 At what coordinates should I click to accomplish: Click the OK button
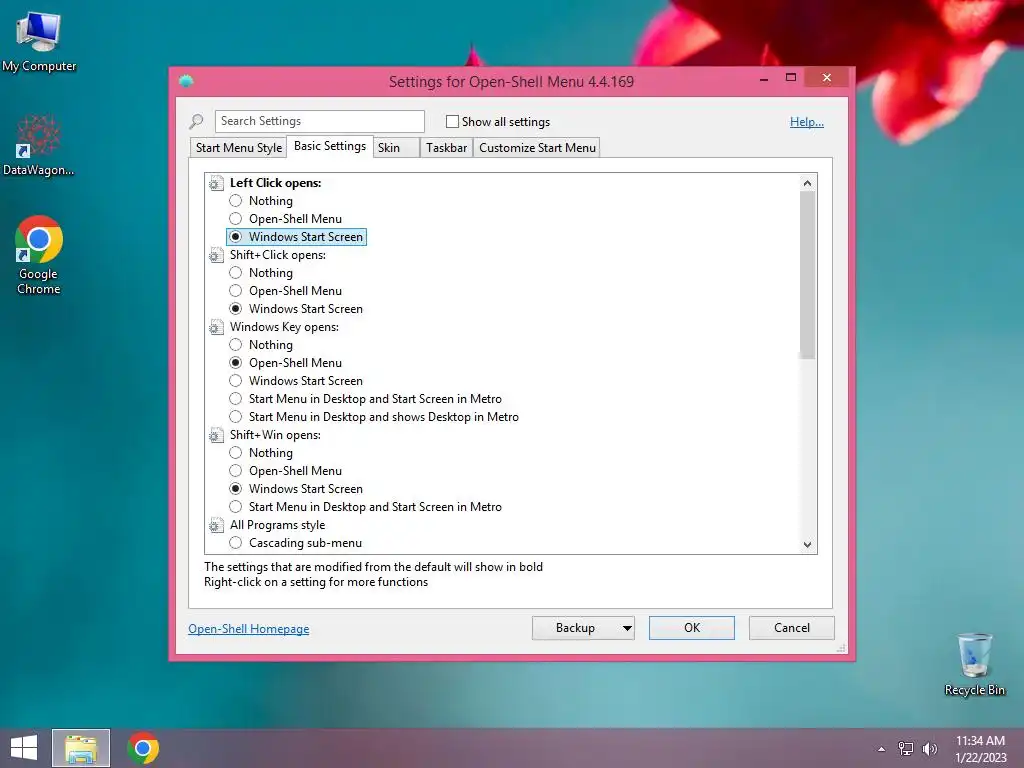pos(692,628)
